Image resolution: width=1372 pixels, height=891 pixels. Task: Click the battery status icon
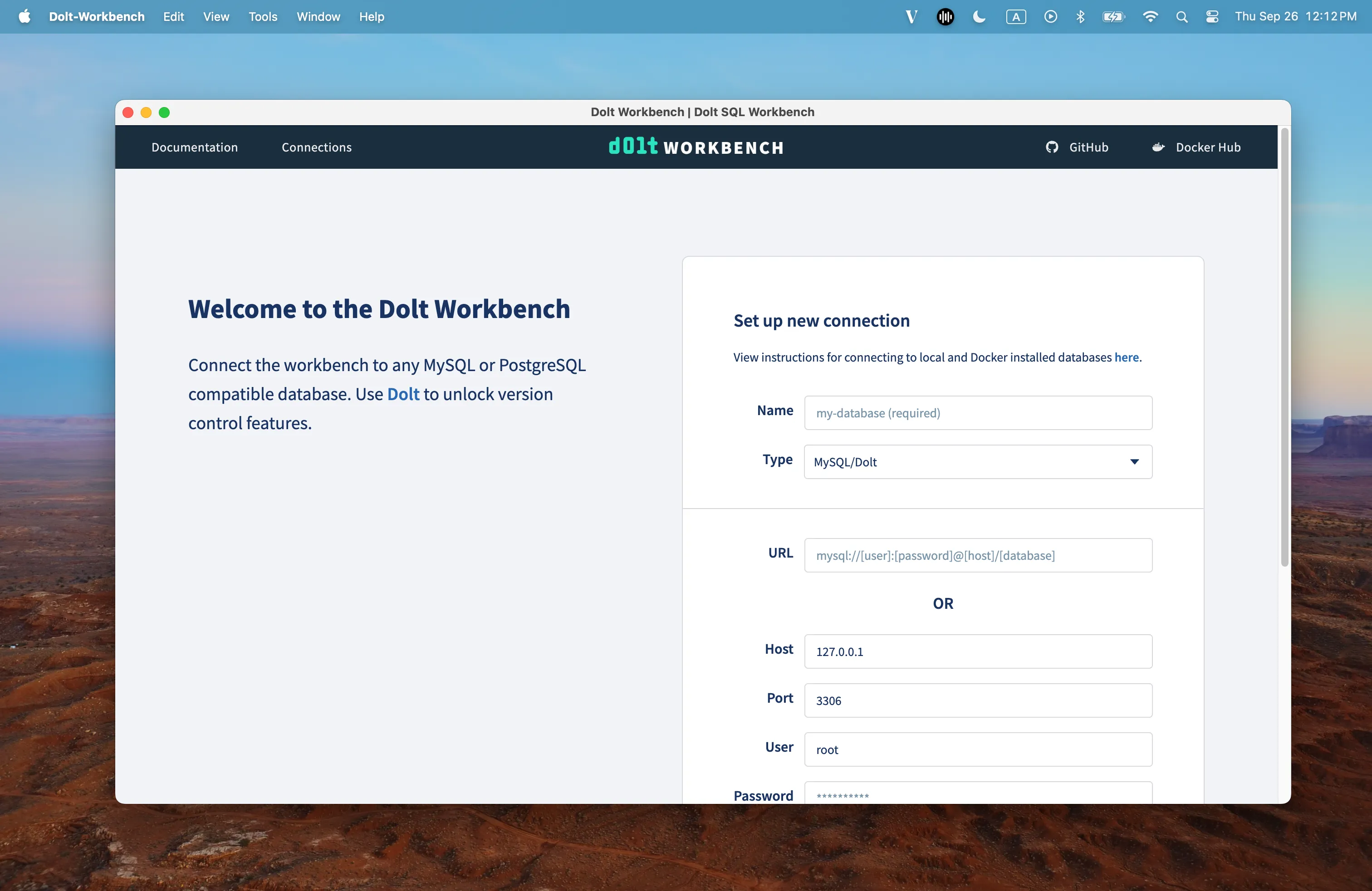pyautogui.click(x=1114, y=17)
